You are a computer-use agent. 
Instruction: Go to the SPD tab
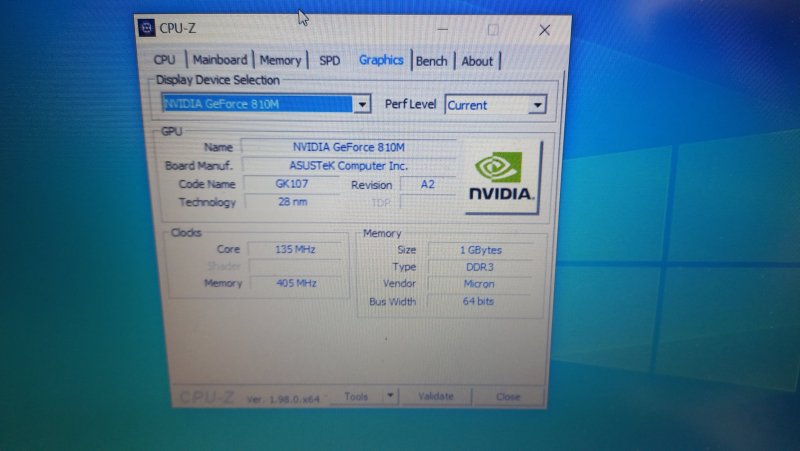coord(329,60)
